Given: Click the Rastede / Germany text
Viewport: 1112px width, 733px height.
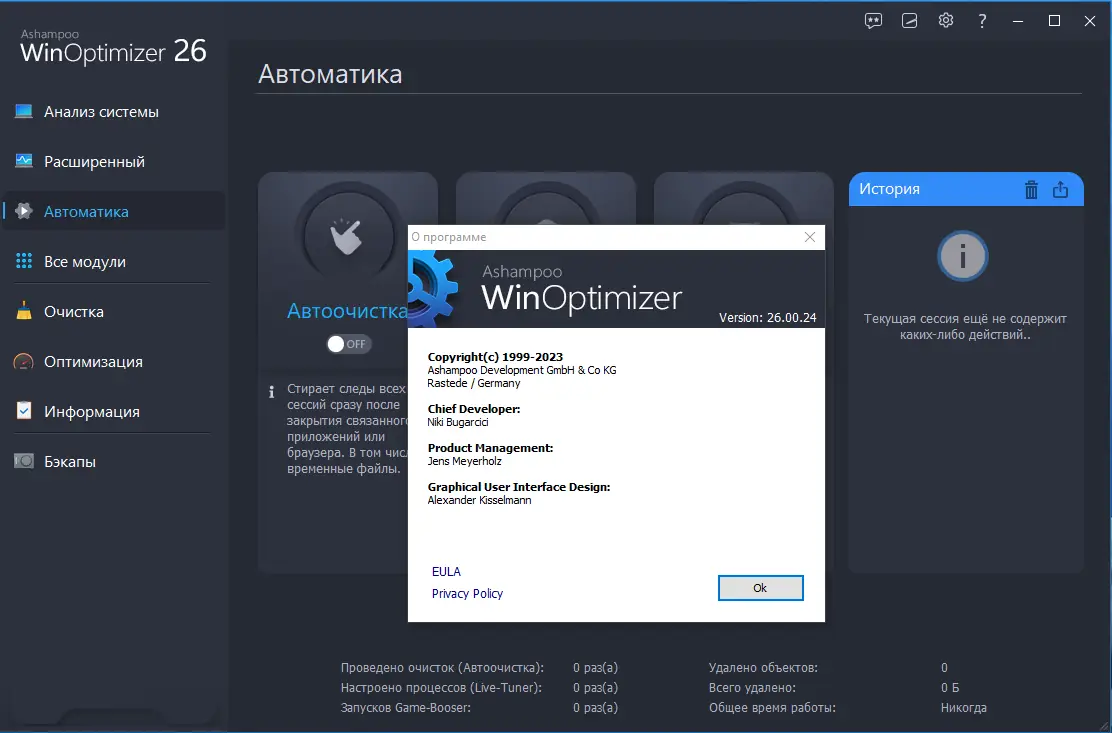Looking at the screenshot, I should click(x=474, y=383).
